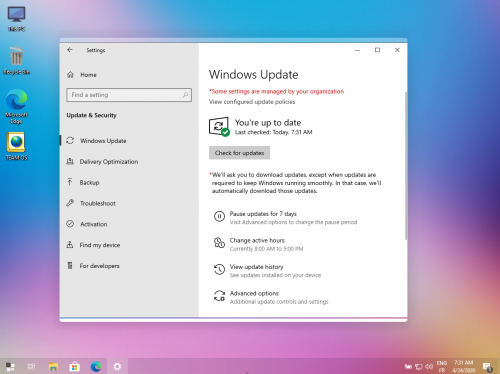Open the Action Center notifications icon
The width and height of the screenshot is (500, 374).
pos(488,367)
